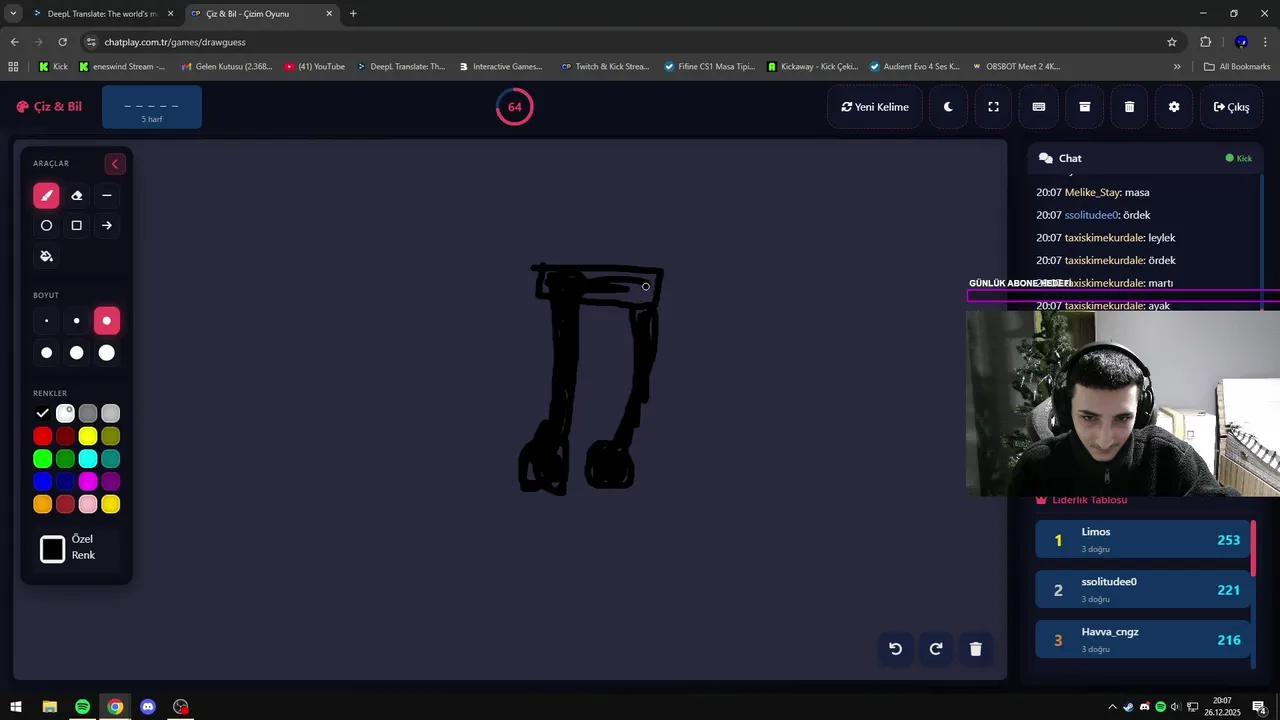The width and height of the screenshot is (1280, 720).
Task: Reload the page
Action: coord(62,42)
